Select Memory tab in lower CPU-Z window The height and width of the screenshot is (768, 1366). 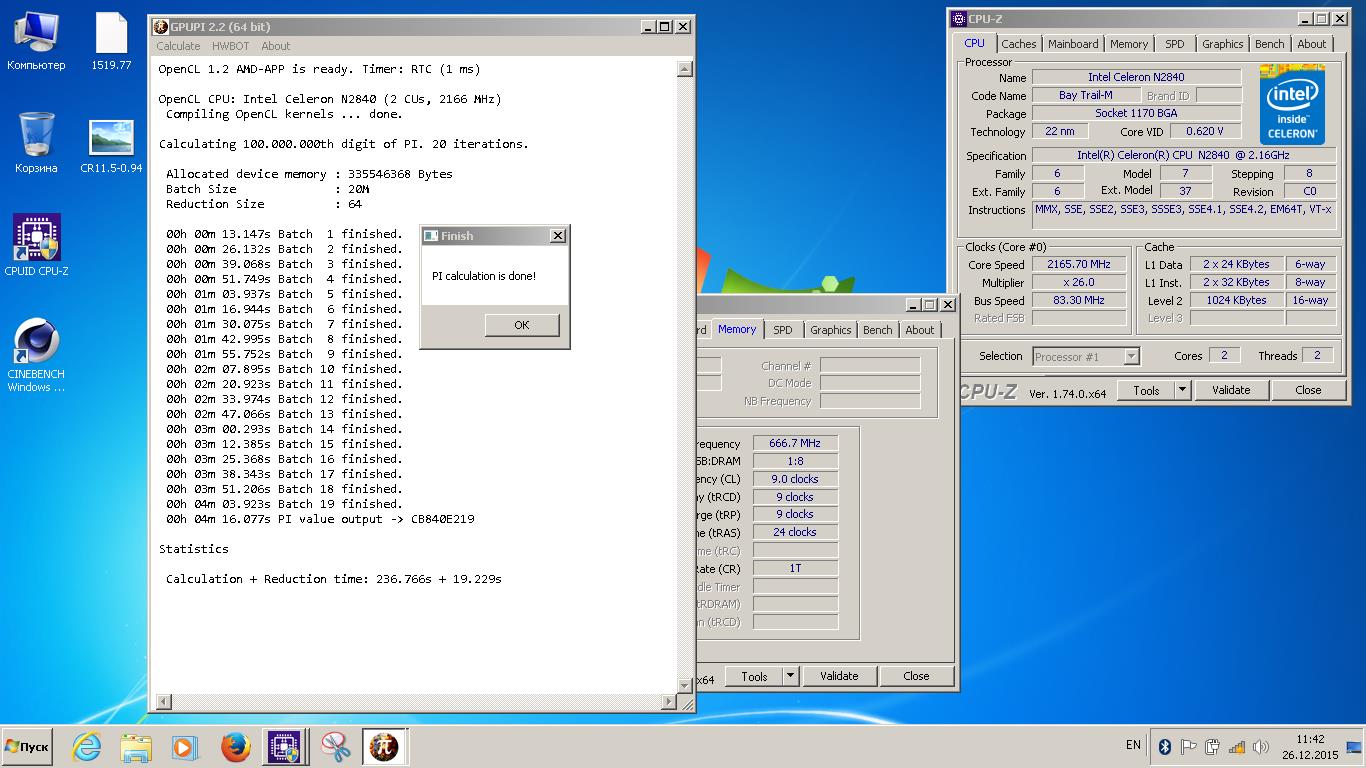point(737,329)
